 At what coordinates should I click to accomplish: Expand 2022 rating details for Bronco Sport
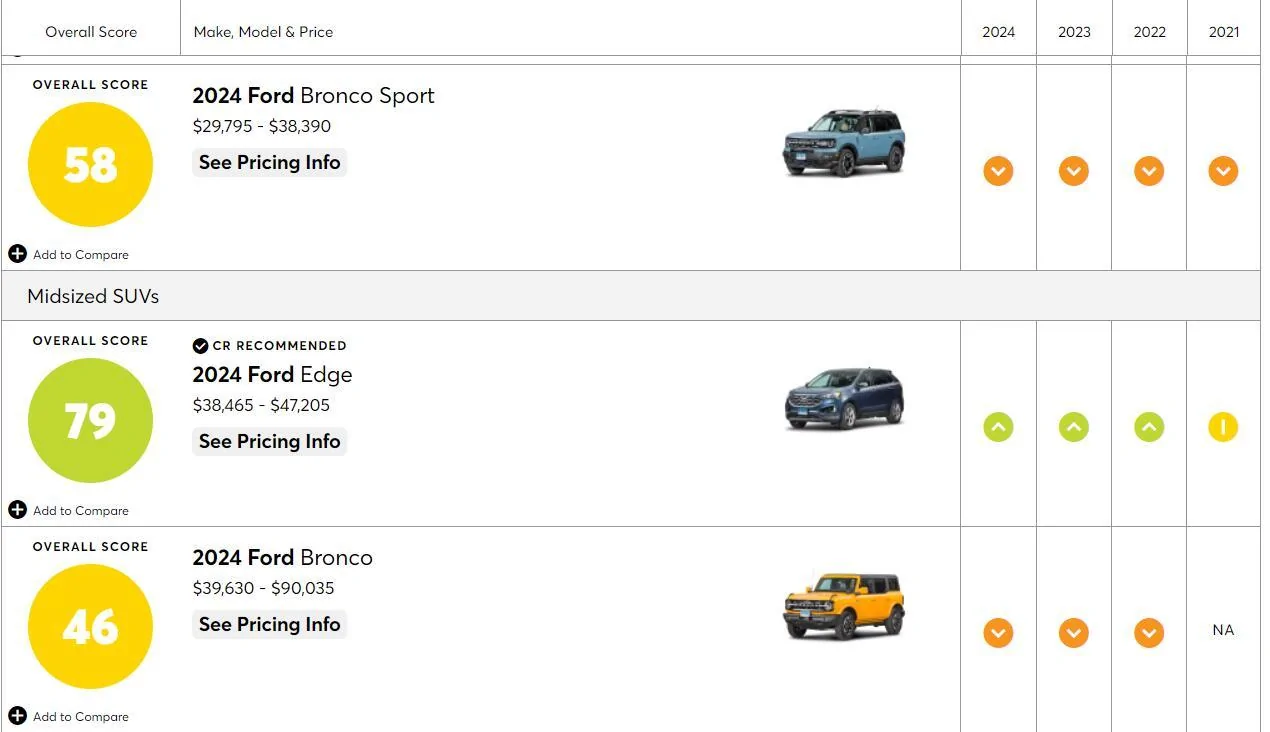pyautogui.click(x=1148, y=171)
